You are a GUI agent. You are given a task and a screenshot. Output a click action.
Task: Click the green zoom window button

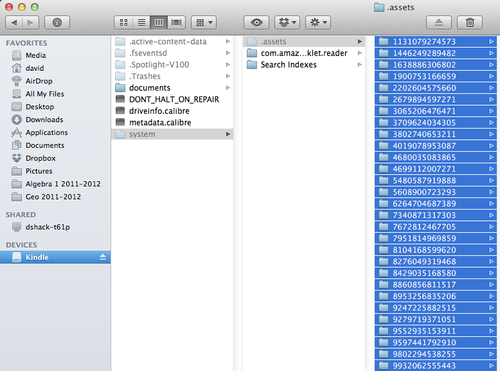tap(34, 7)
